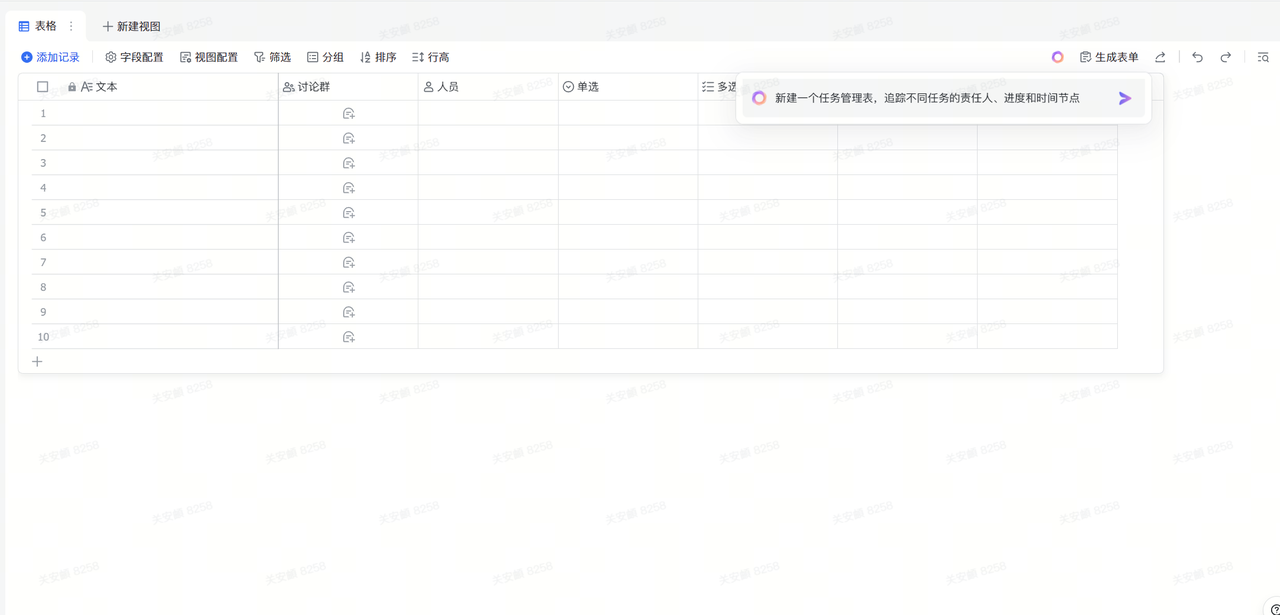Focus the AI prompt text input

[x=940, y=98]
